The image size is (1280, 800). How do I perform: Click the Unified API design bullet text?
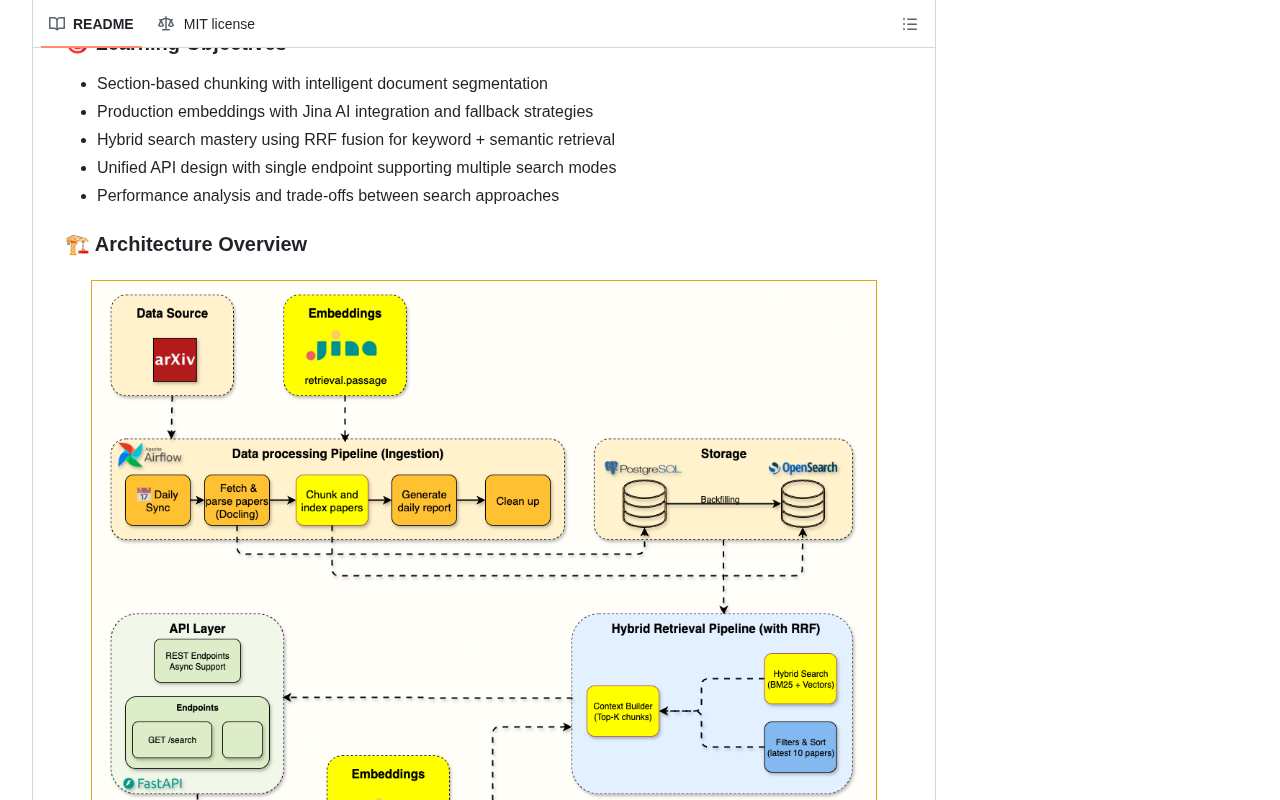357,168
